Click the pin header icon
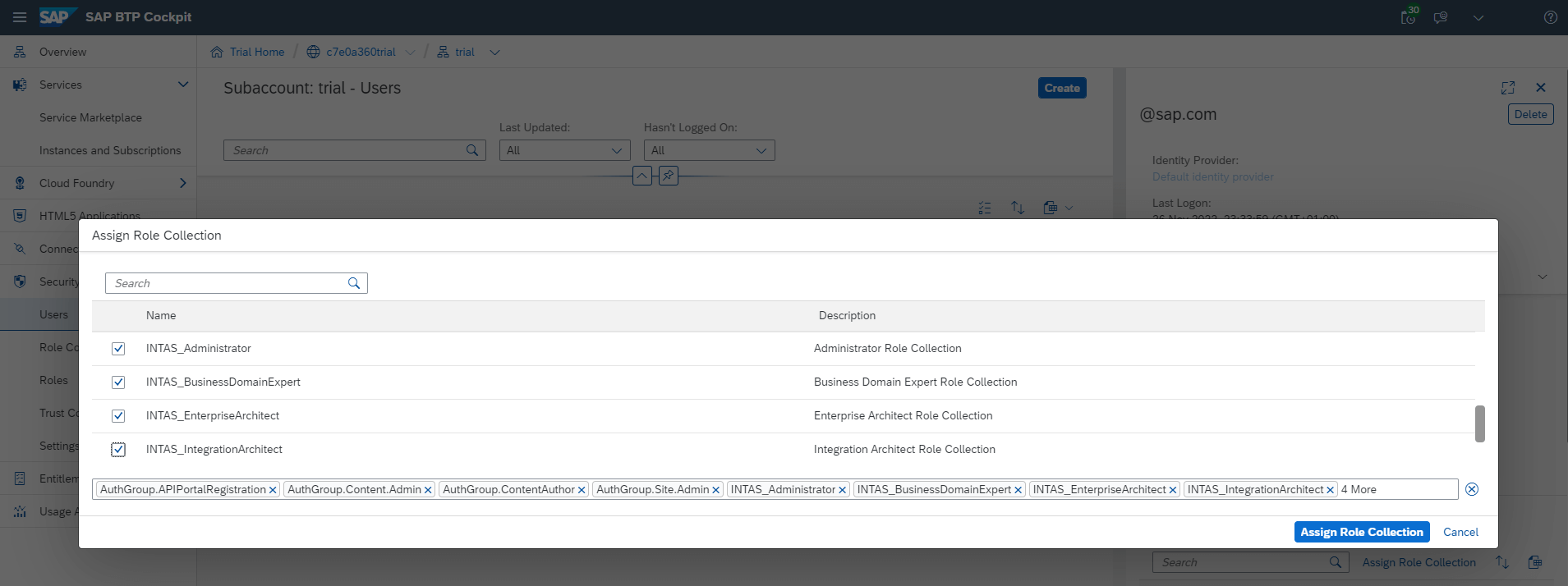The width and height of the screenshot is (1568, 586). (x=669, y=176)
